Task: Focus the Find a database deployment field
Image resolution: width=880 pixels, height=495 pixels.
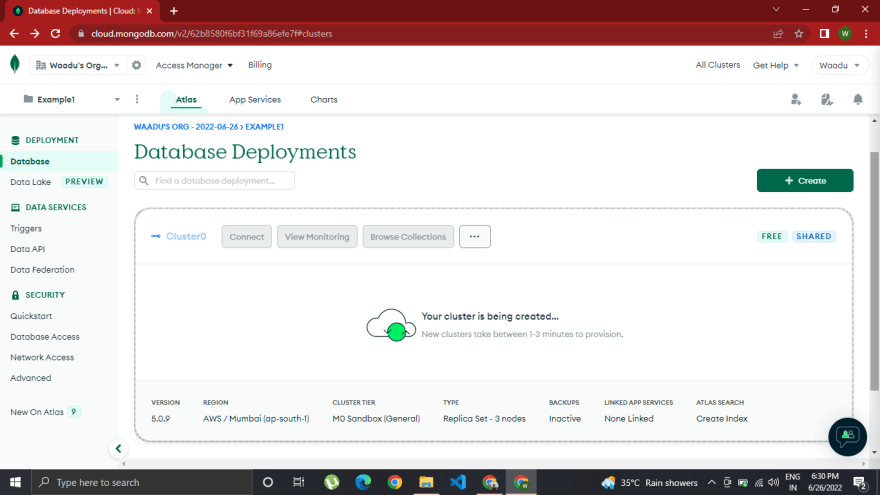Action: pyautogui.click(x=214, y=181)
